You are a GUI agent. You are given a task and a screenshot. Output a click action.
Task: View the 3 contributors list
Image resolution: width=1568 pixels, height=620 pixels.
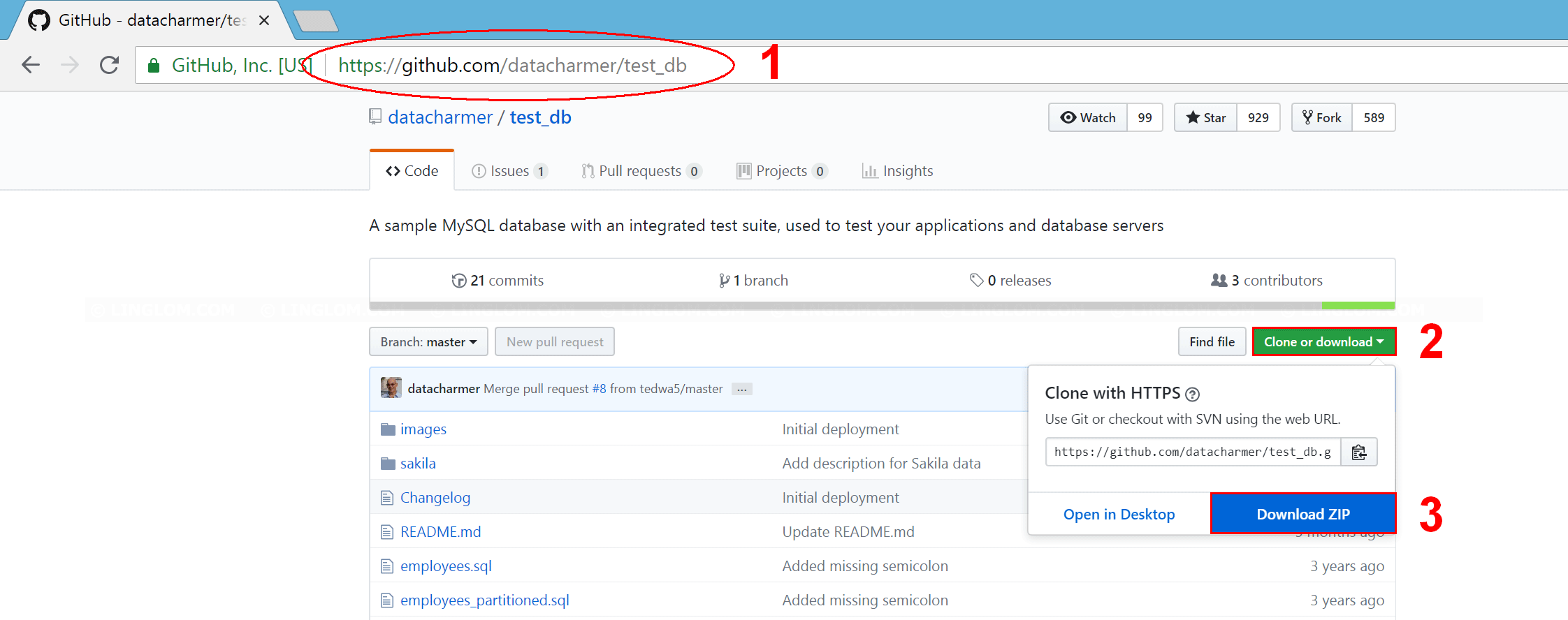click(x=1267, y=281)
